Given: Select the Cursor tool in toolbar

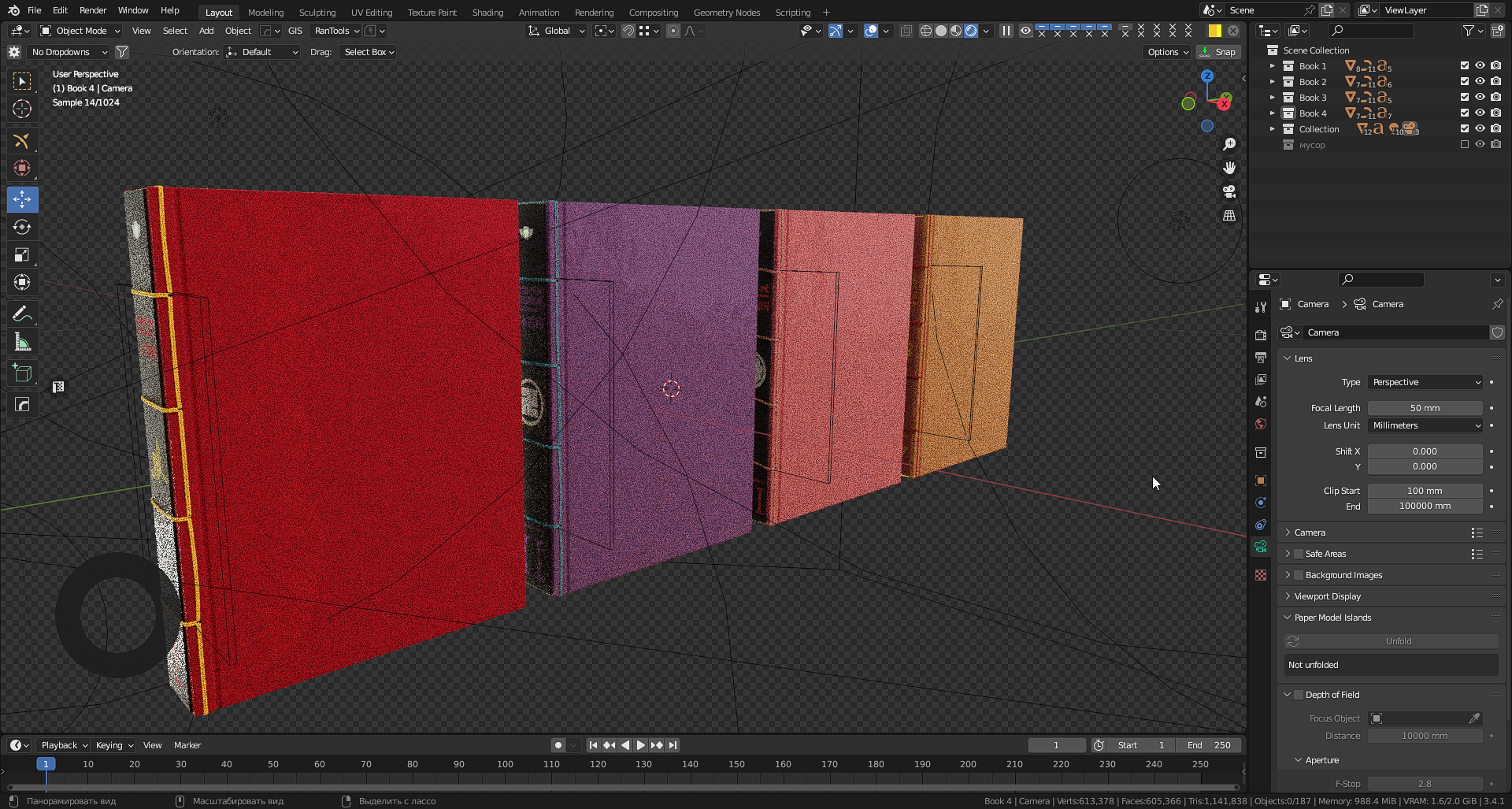Looking at the screenshot, I should [22, 109].
